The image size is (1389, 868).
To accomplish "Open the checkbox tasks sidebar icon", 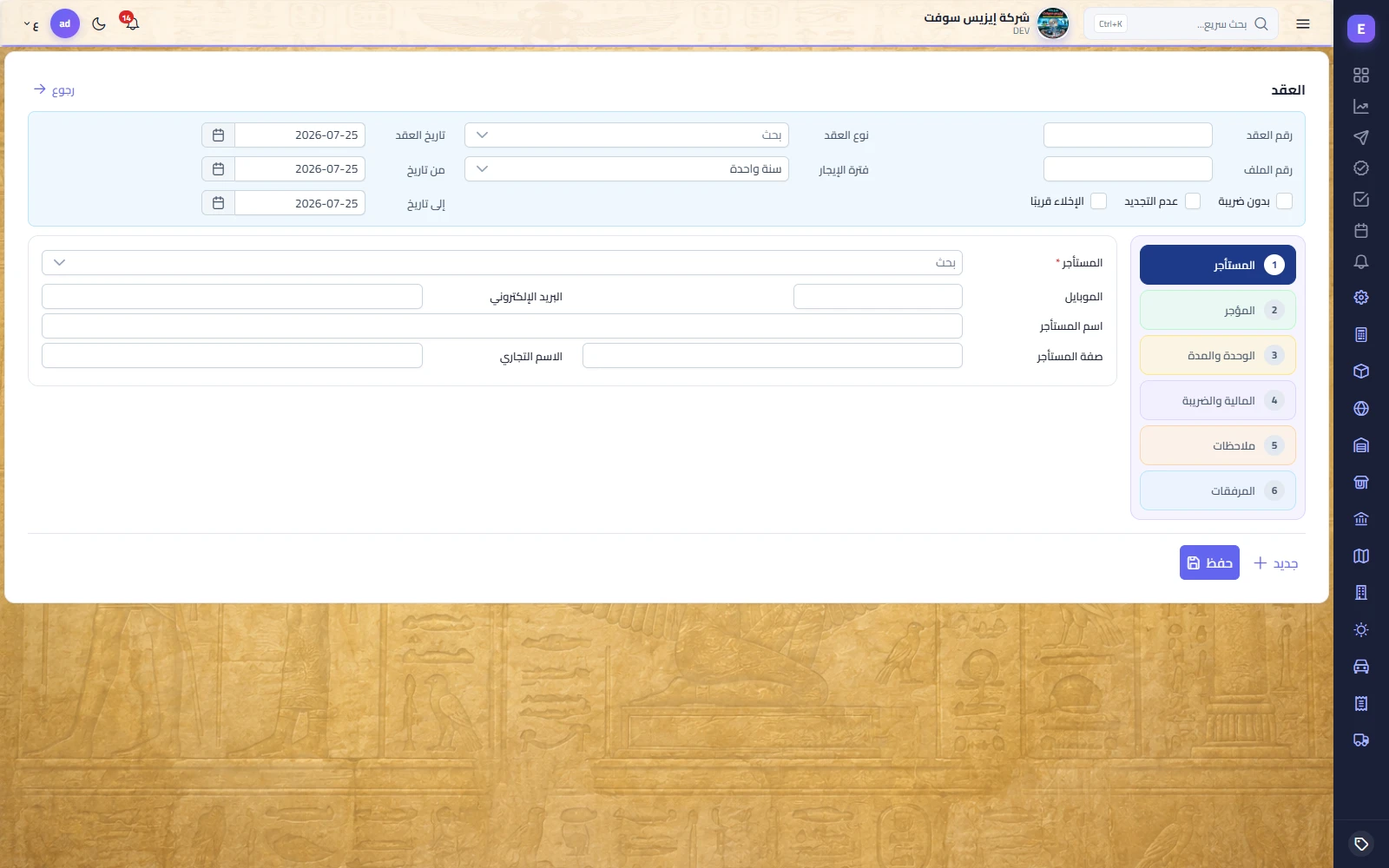I will [1360, 200].
